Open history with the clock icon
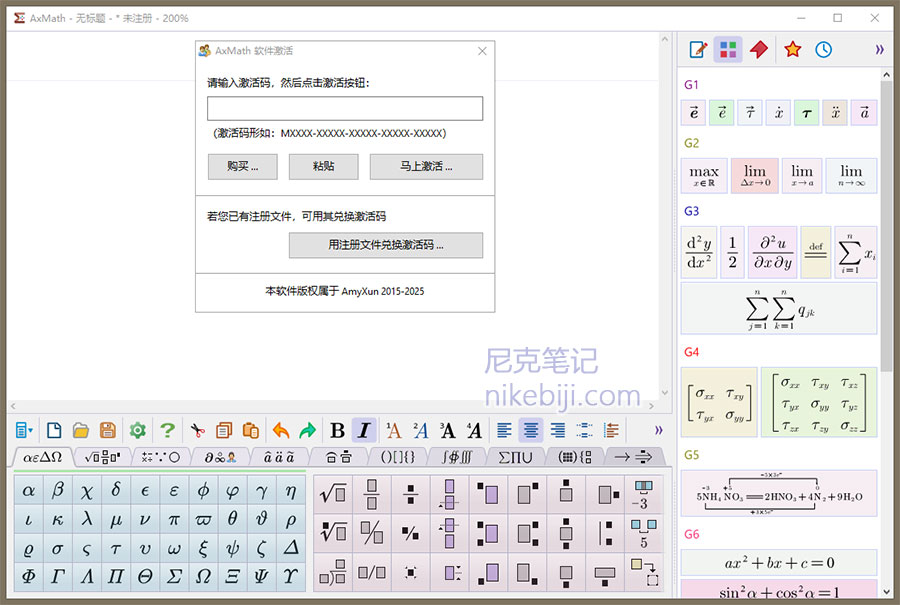This screenshot has width=900, height=605. [x=824, y=49]
